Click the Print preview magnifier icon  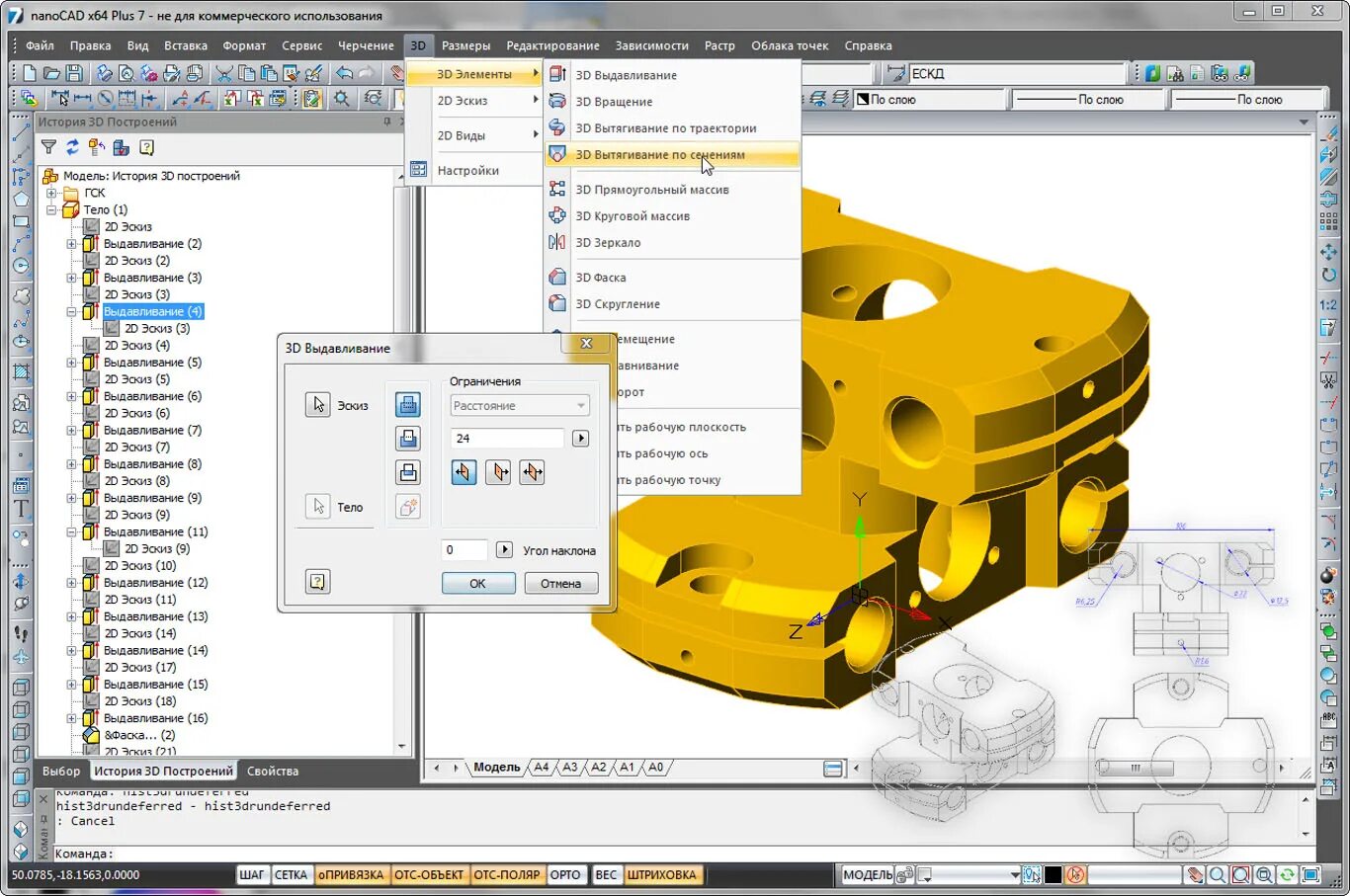[127, 73]
